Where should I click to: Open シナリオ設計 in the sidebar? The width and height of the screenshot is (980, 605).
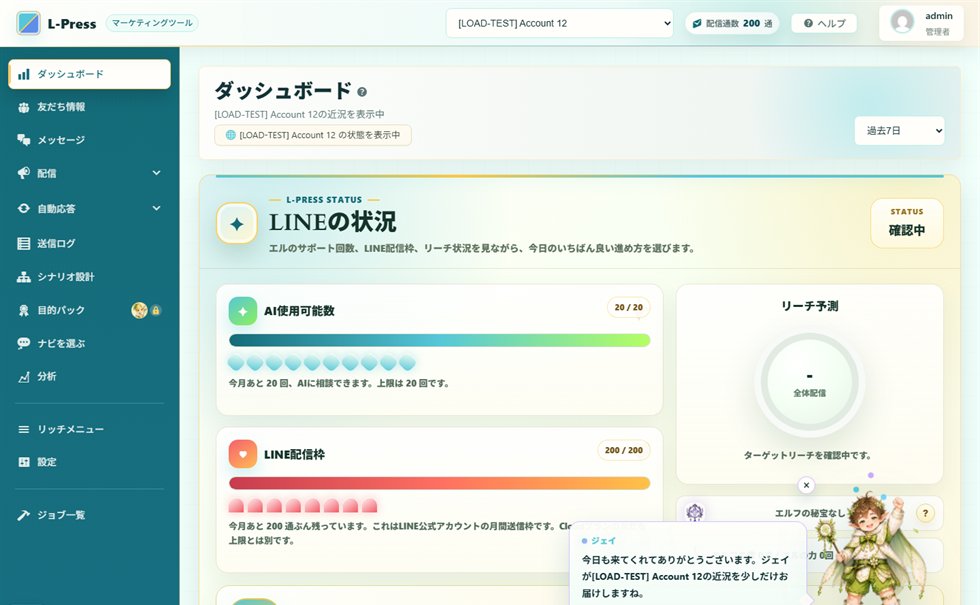point(89,276)
